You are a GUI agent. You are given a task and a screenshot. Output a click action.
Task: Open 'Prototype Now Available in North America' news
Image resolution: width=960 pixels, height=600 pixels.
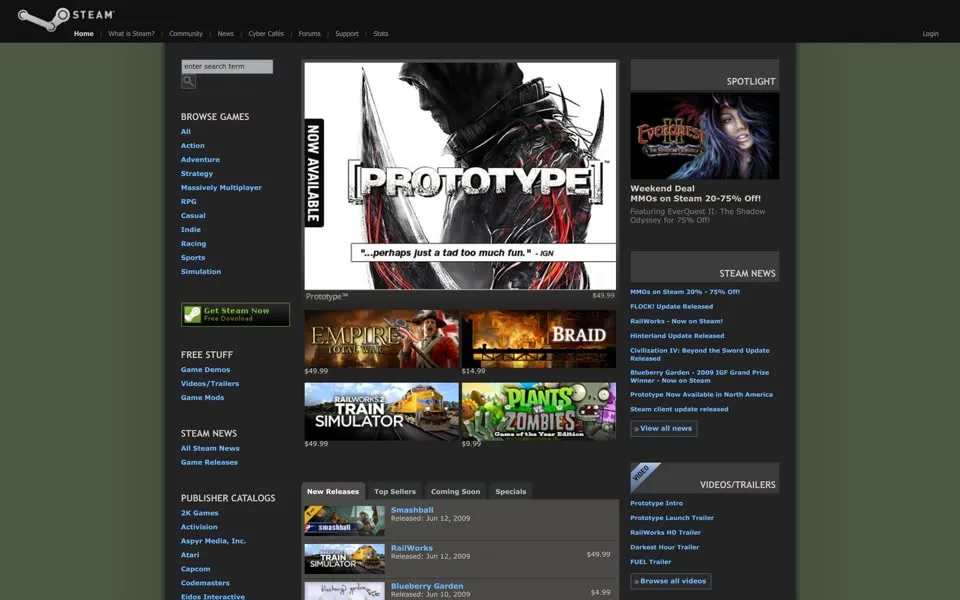(x=701, y=395)
